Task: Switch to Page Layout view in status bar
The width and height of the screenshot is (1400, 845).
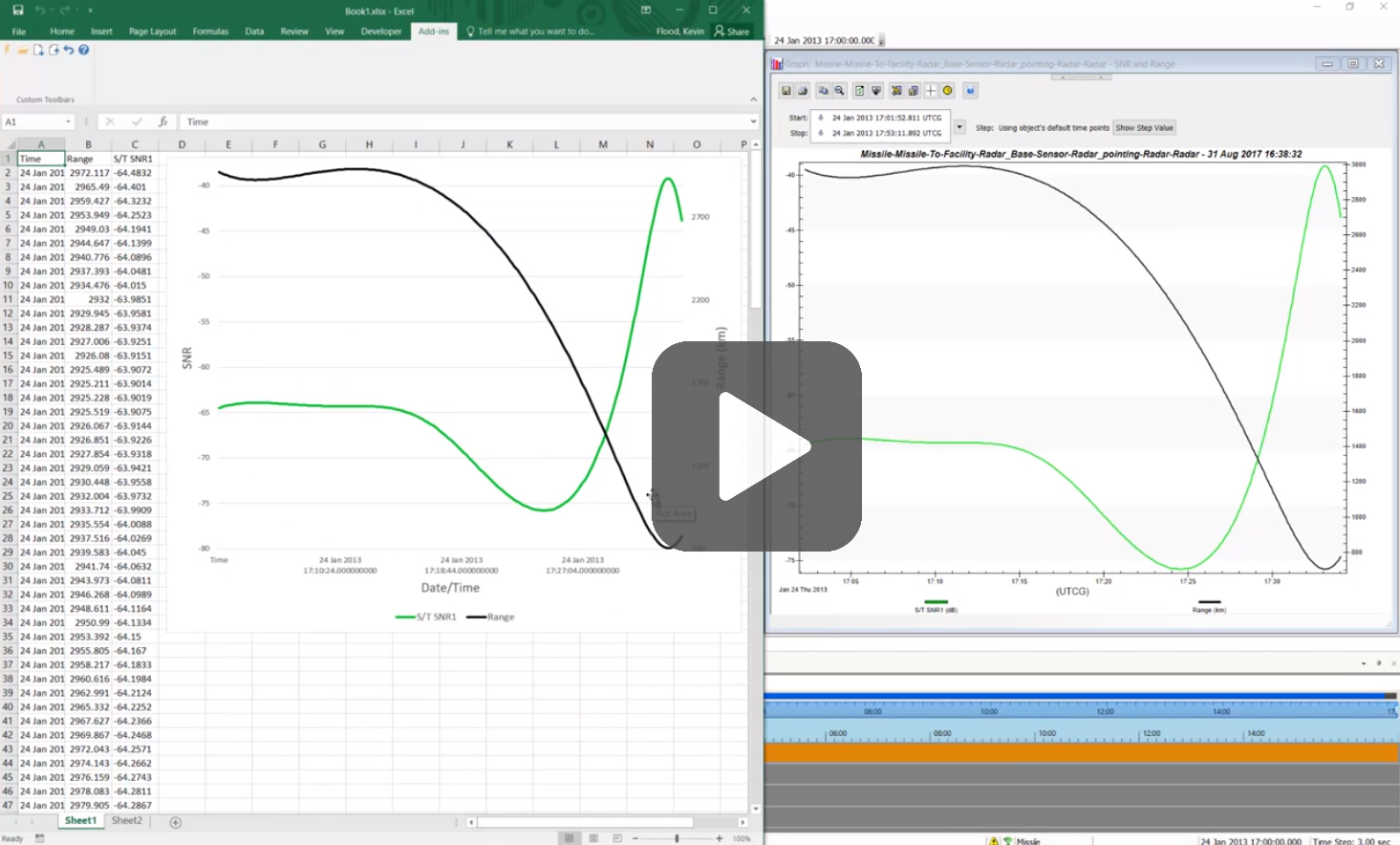Action: 593,838
